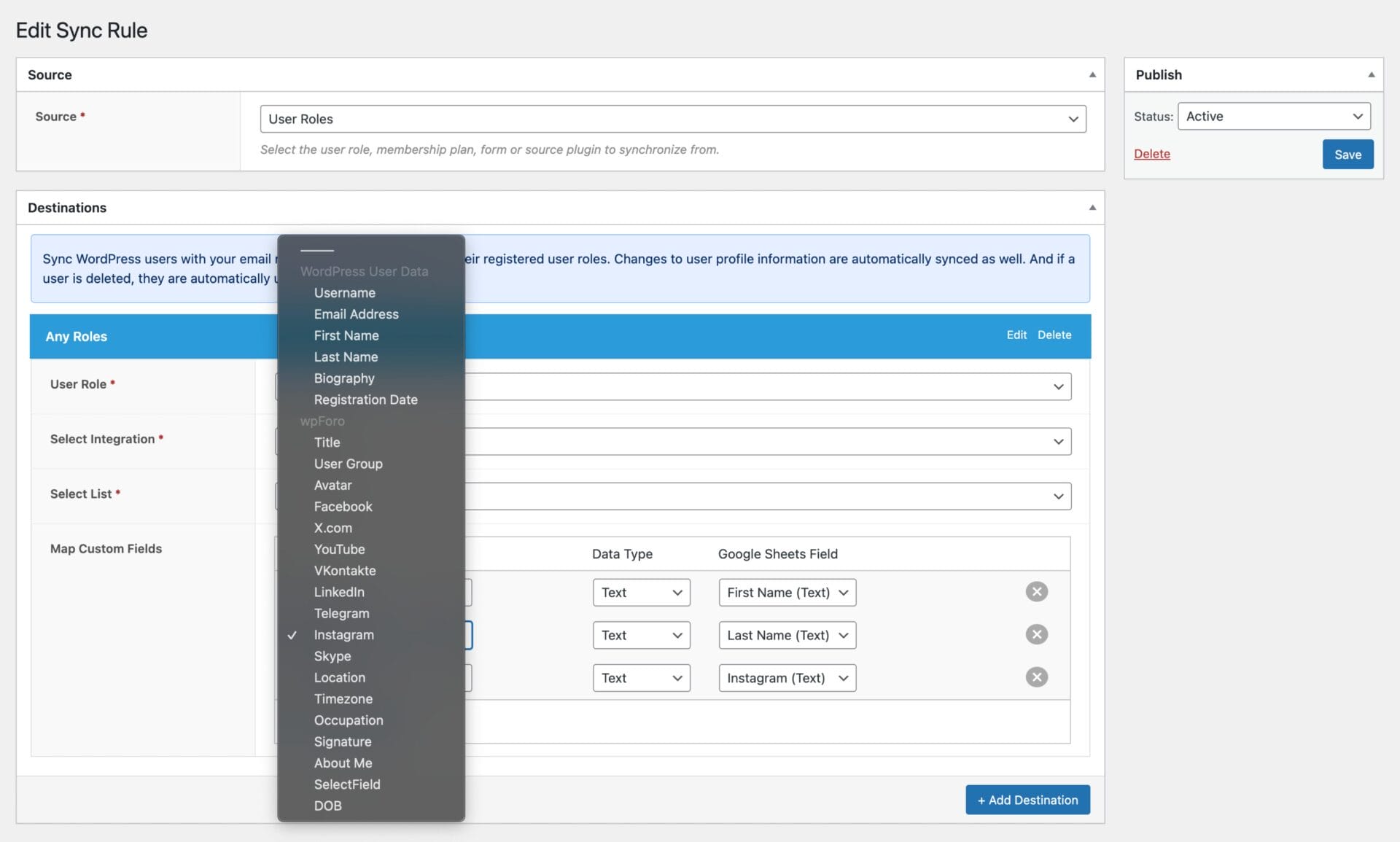Screen dimensions: 1400x842
Task: Pick the checked Instagram option
Action: coord(343,635)
